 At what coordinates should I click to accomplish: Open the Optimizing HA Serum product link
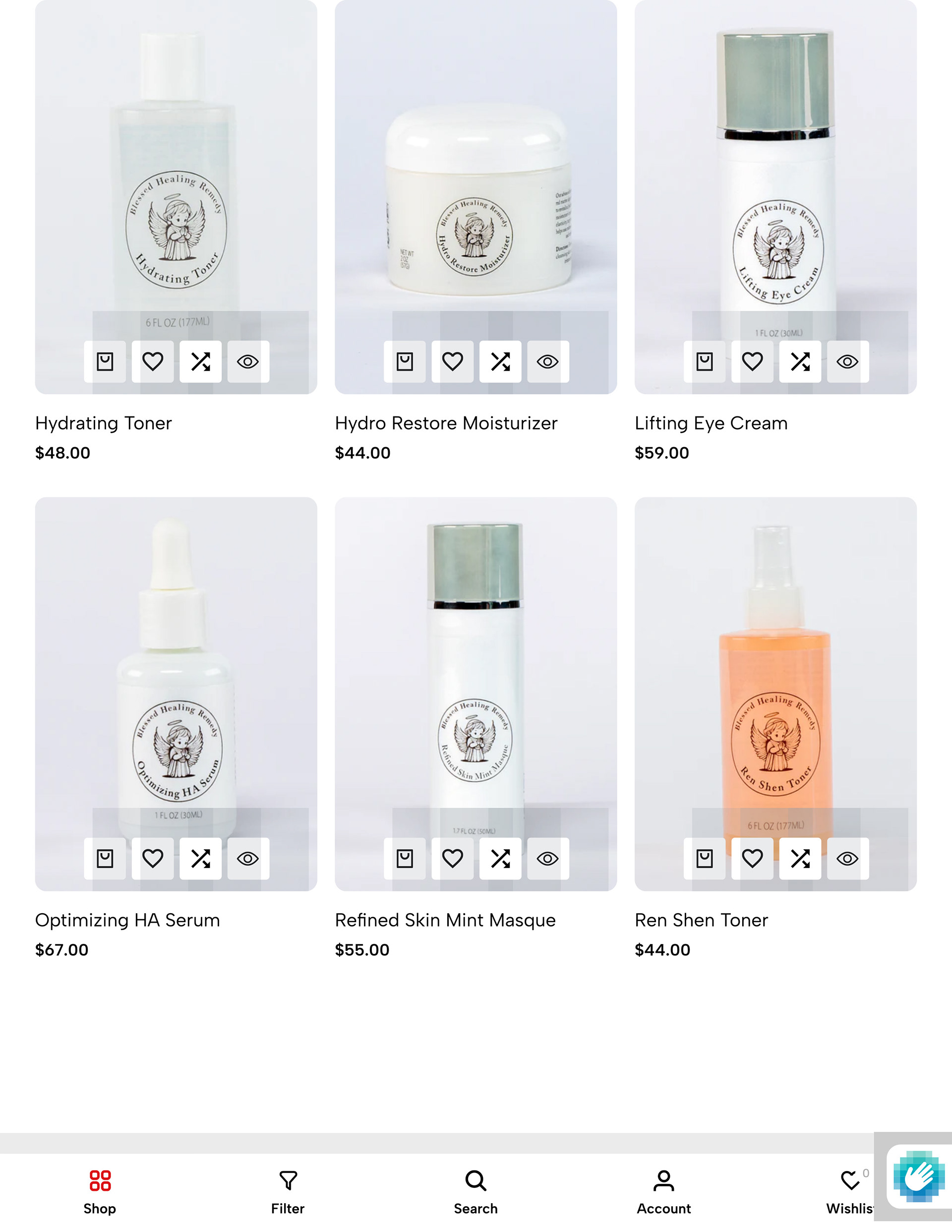click(x=127, y=920)
